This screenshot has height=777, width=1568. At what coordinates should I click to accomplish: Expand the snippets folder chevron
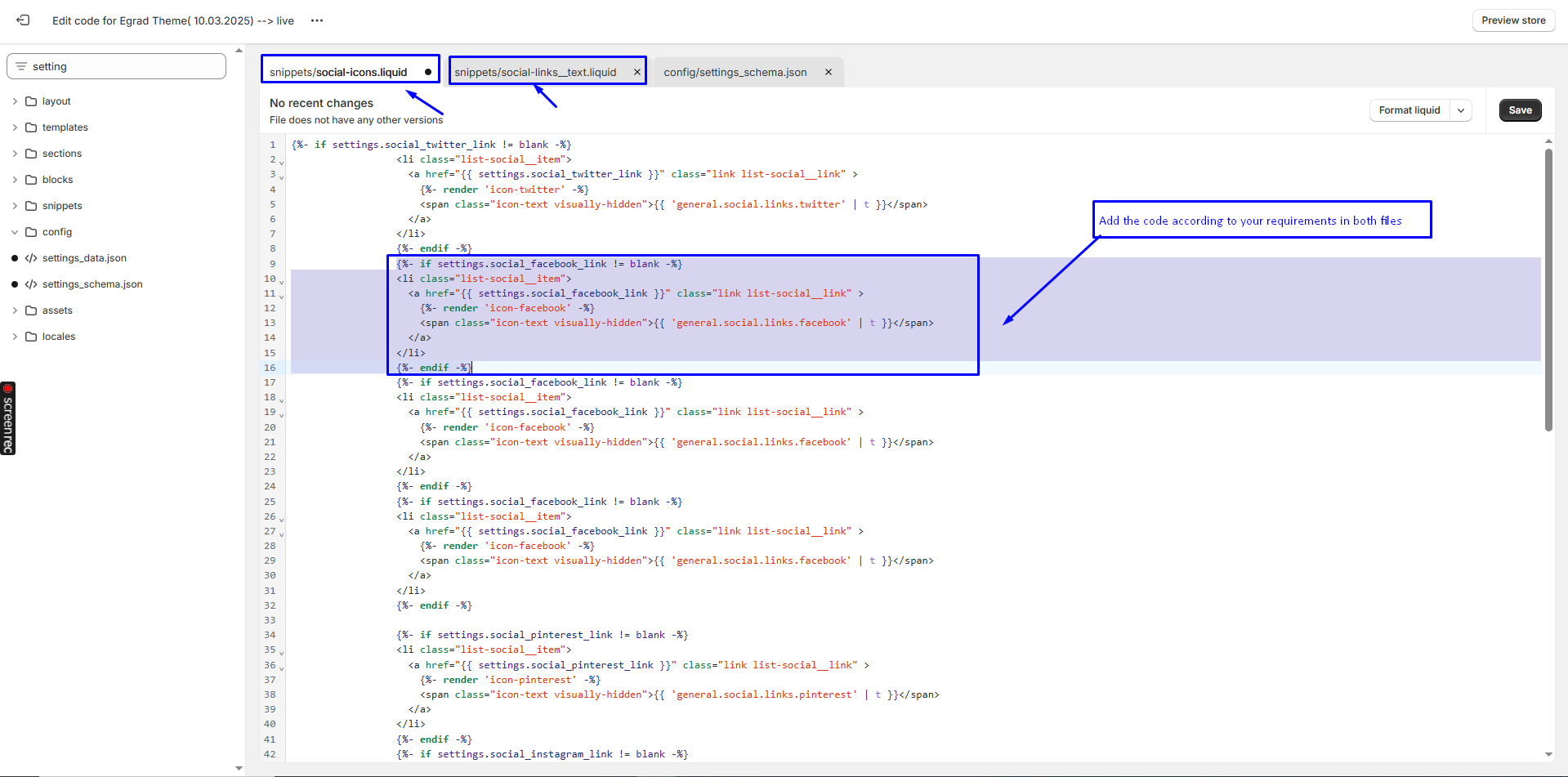click(x=15, y=206)
